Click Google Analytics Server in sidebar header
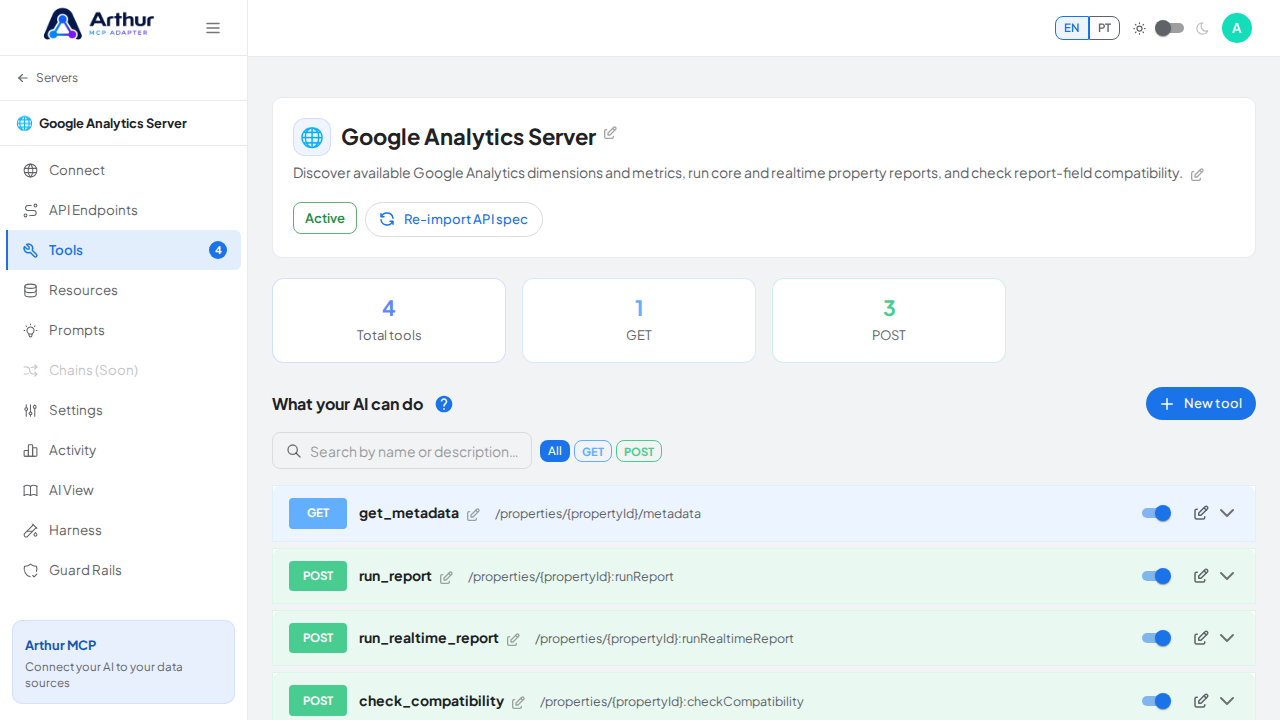 (113, 123)
